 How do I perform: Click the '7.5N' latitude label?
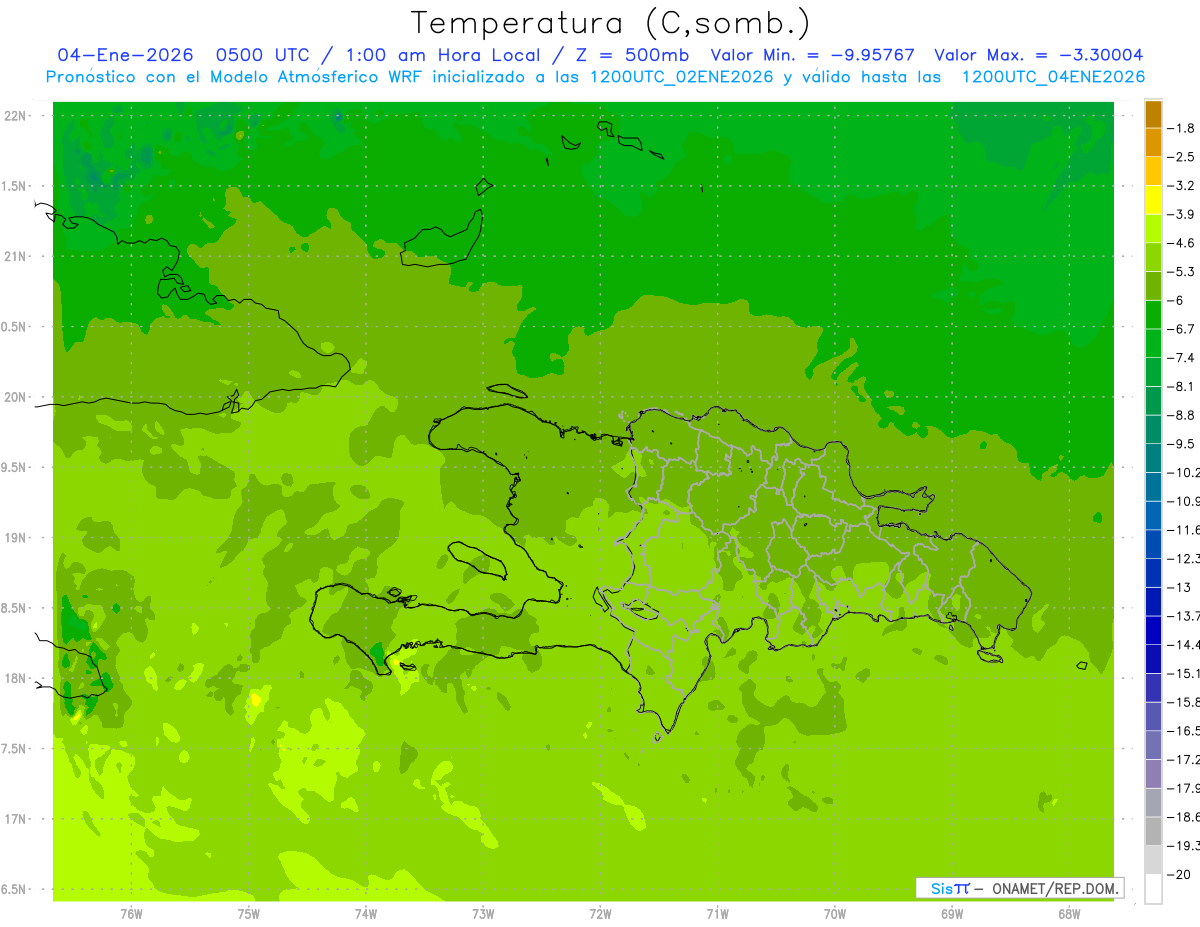click(x=15, y=749)
